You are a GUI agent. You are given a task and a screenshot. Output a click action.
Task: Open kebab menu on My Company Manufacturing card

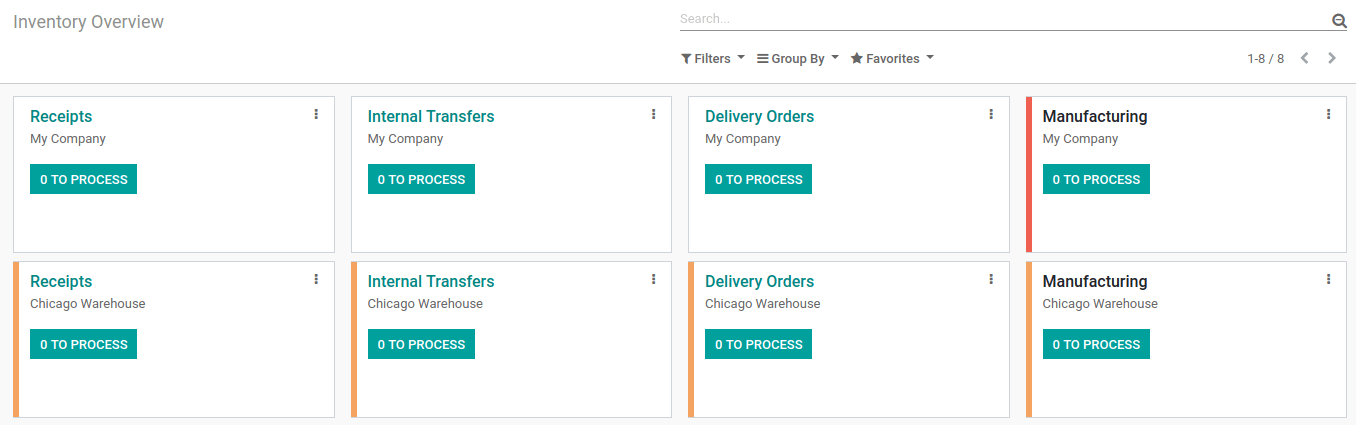tap(1328, 114)
